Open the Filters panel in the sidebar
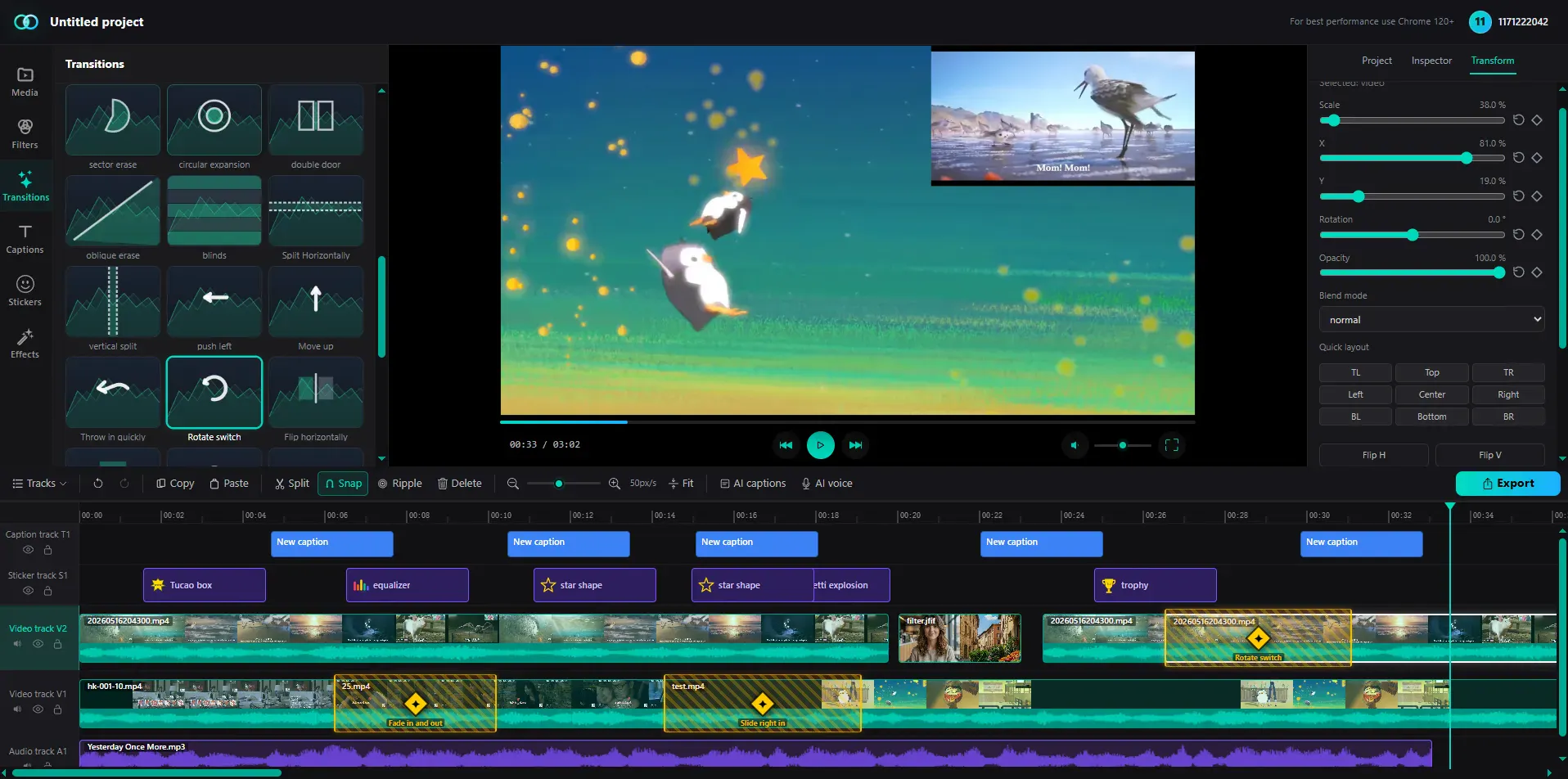Image resolution: width=1568 pixels, height=779 pixels. point(25,134)
